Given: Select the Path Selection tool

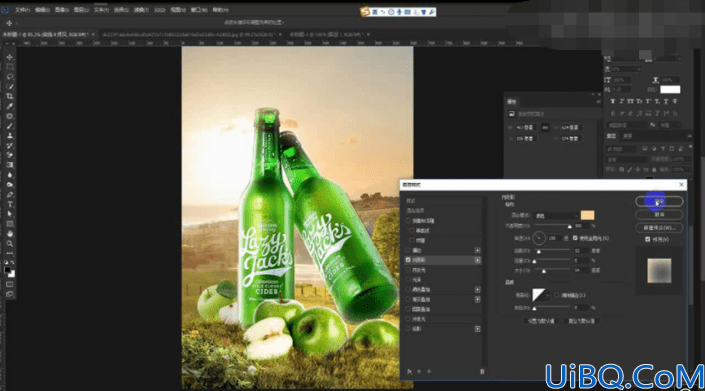Looking at the screenshot, I should 9,214.
